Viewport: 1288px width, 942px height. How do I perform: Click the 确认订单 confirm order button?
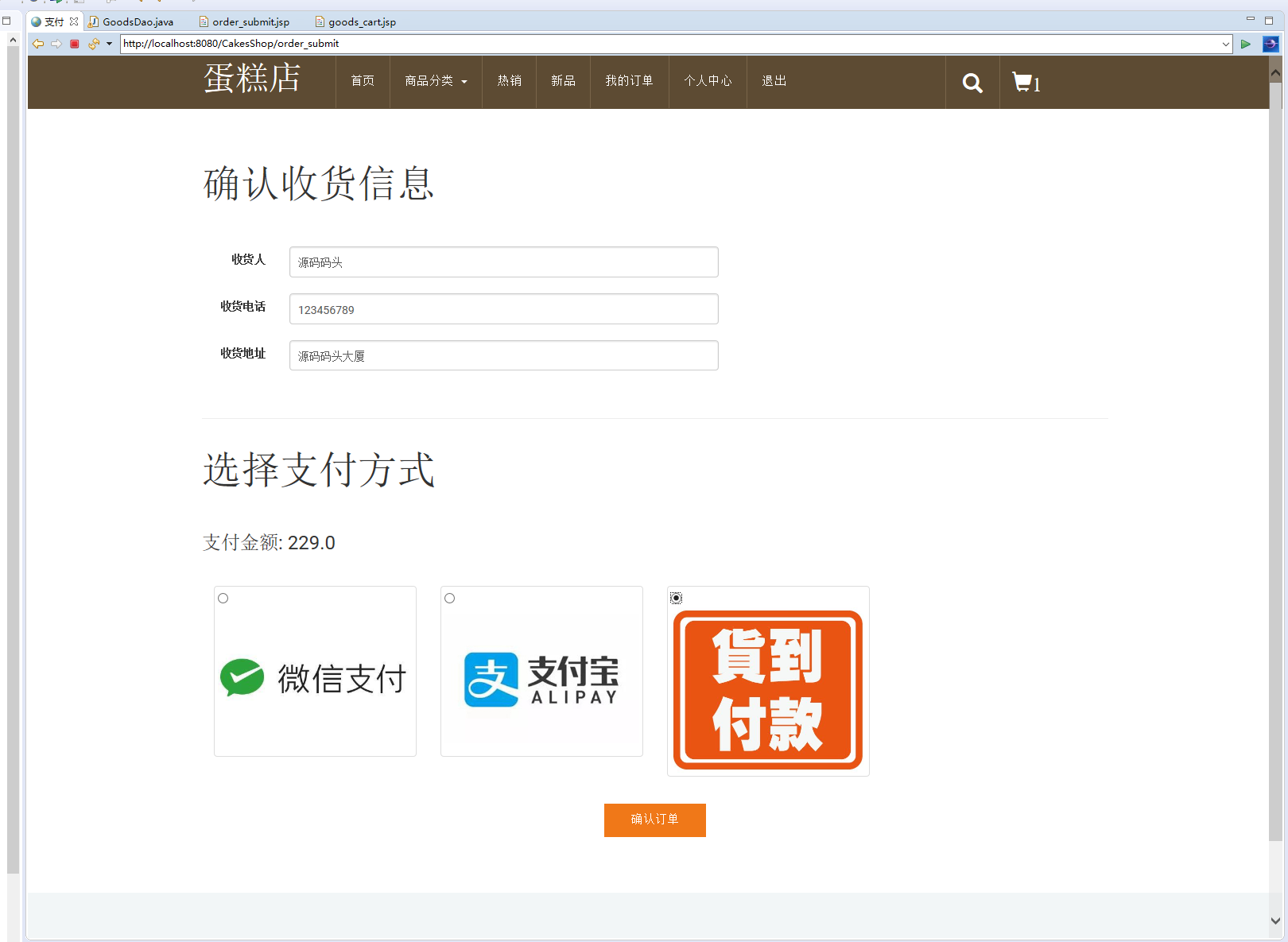(x=654, y=820)
